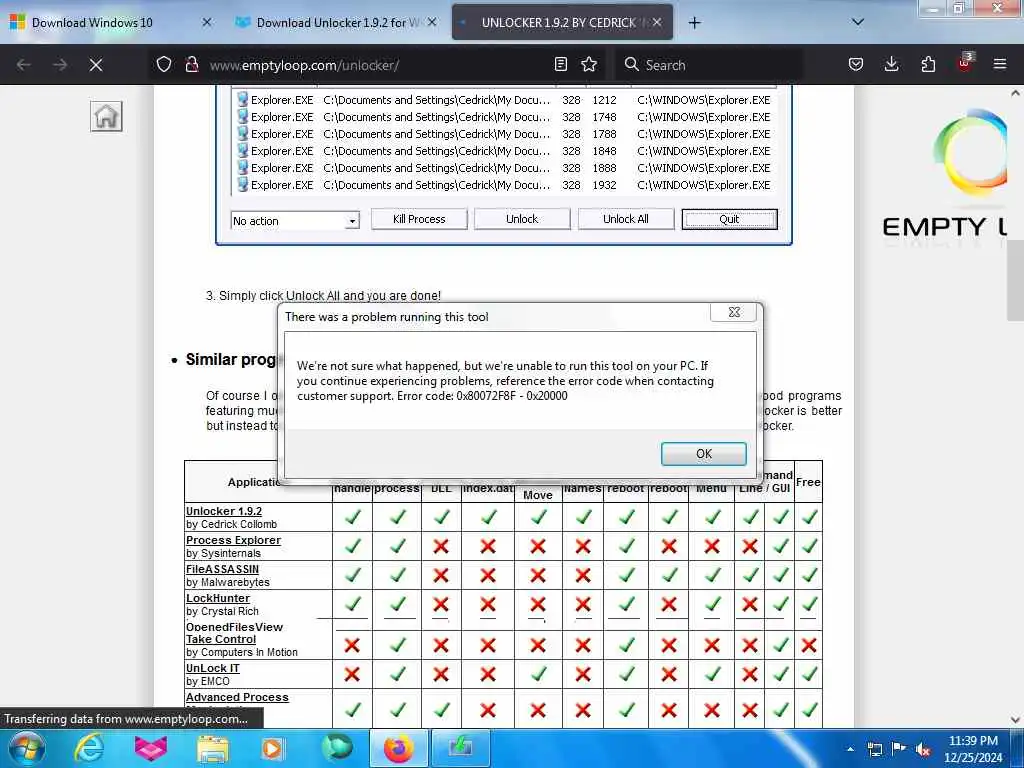The width and height of the screenshot is (1024, 768).
Task: Select Explorer.EXE row with handle 1748
Action: (504, 117)
